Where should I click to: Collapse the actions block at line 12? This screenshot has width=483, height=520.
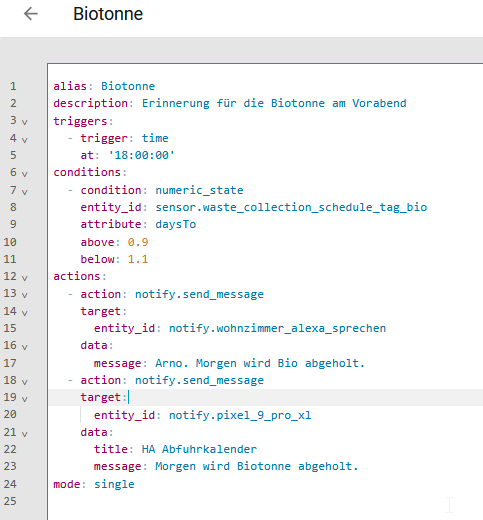pyautogui.click(x=24, y=278)
